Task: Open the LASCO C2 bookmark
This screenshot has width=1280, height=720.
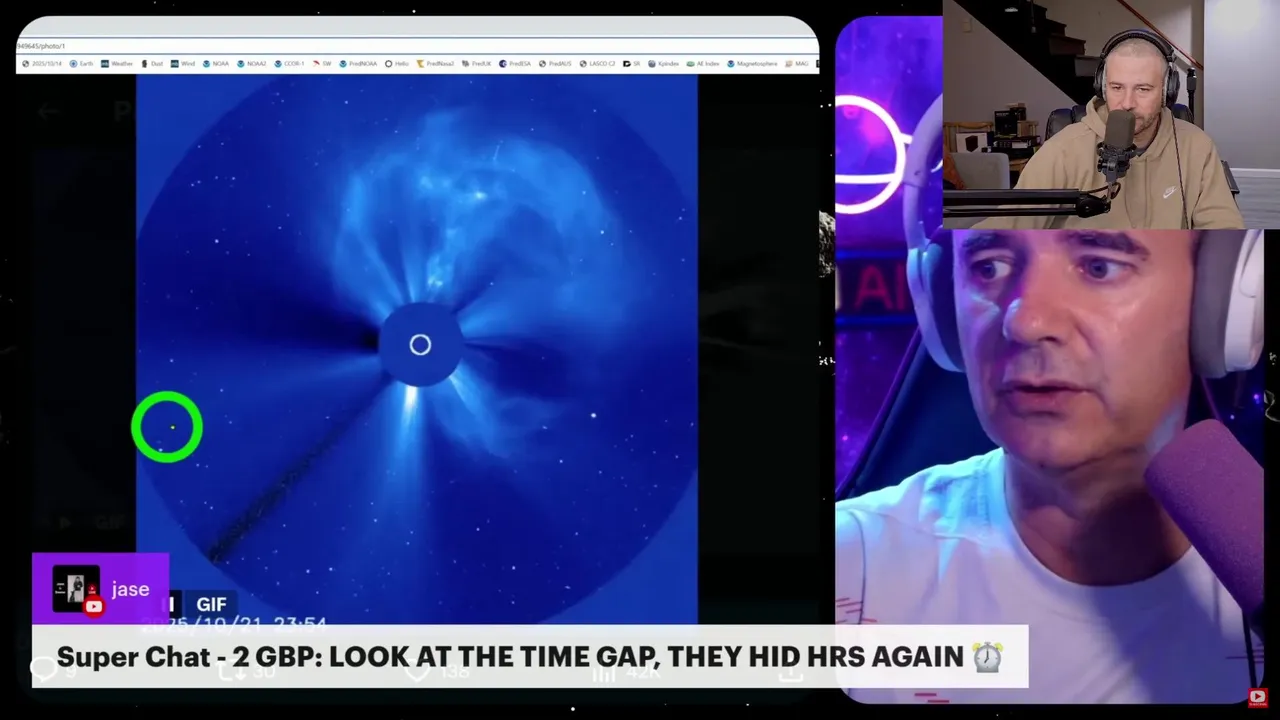Action: (597, 64)
